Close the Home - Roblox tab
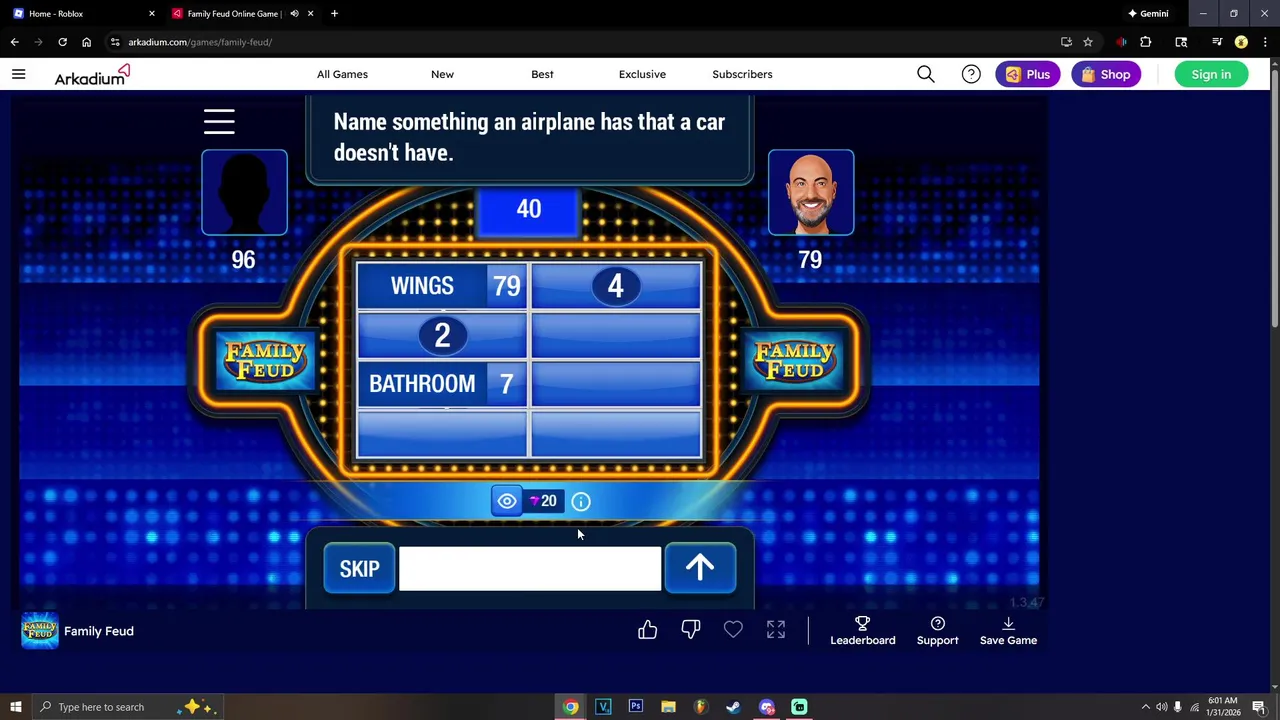The width and height of the screenshot is (1280, 720). click(x=152, y=14)
